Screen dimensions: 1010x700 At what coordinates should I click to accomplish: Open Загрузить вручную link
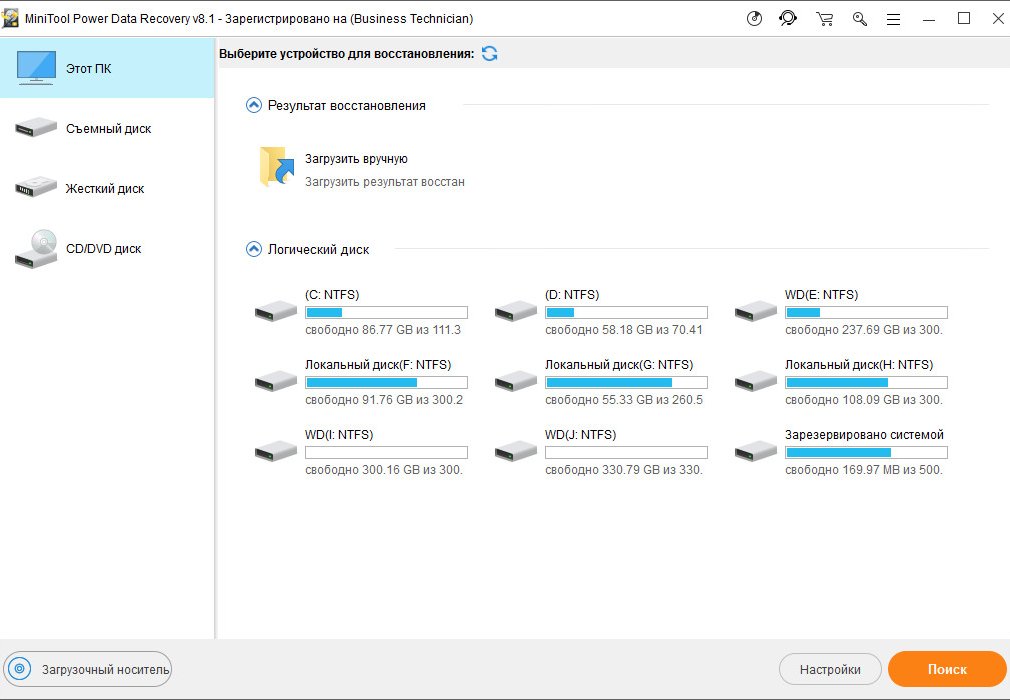(356, 159)
